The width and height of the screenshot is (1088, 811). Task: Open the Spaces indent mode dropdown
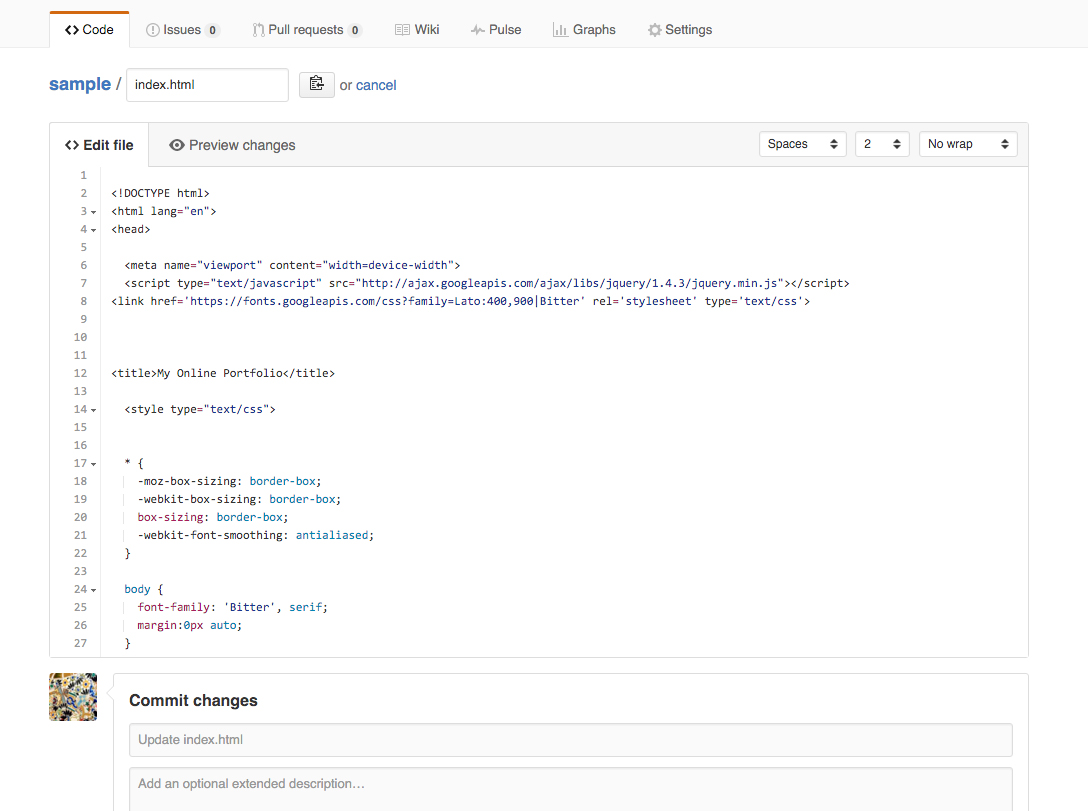tap(803, 144)
